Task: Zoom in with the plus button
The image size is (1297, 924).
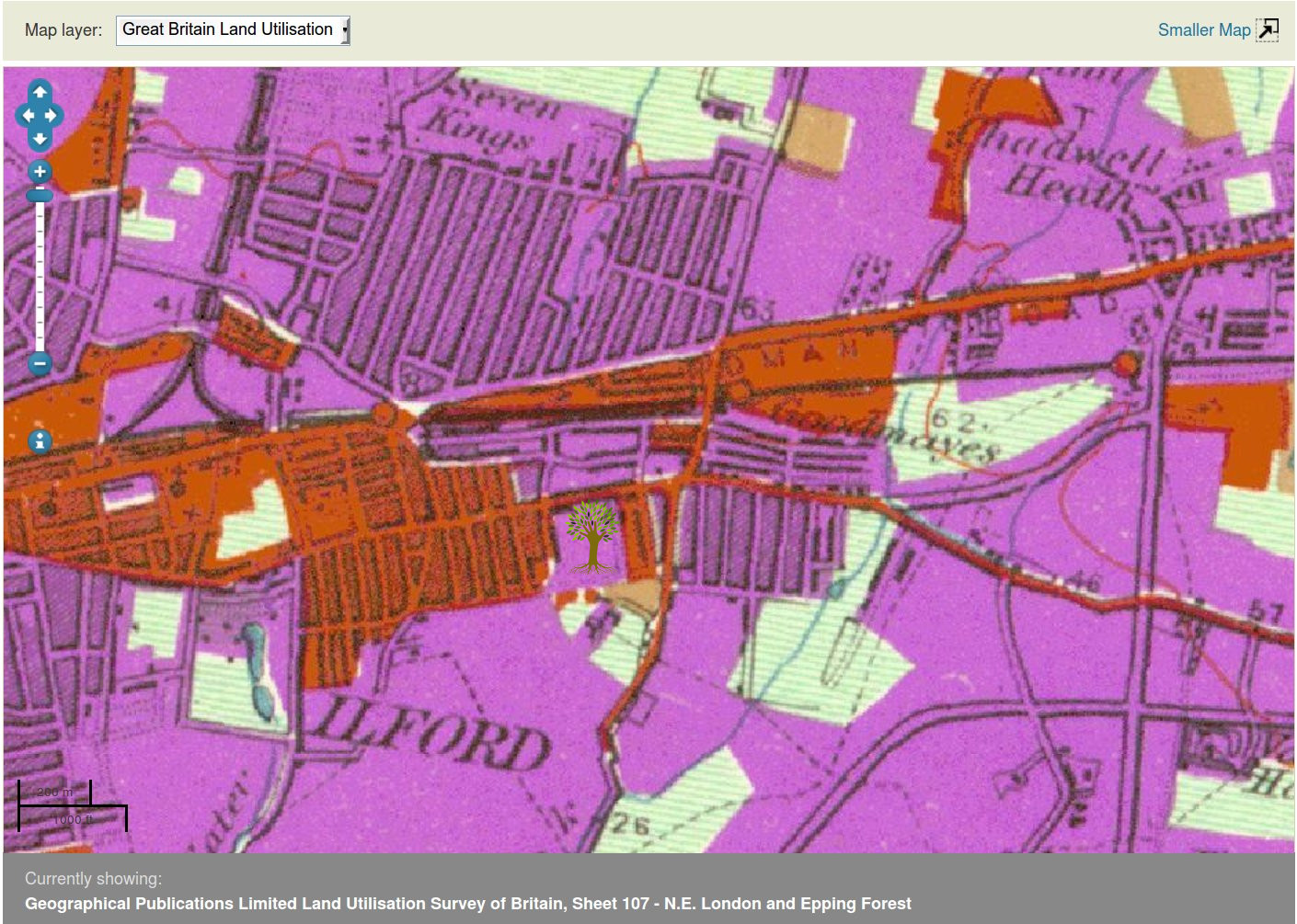Action: point(39,171)
